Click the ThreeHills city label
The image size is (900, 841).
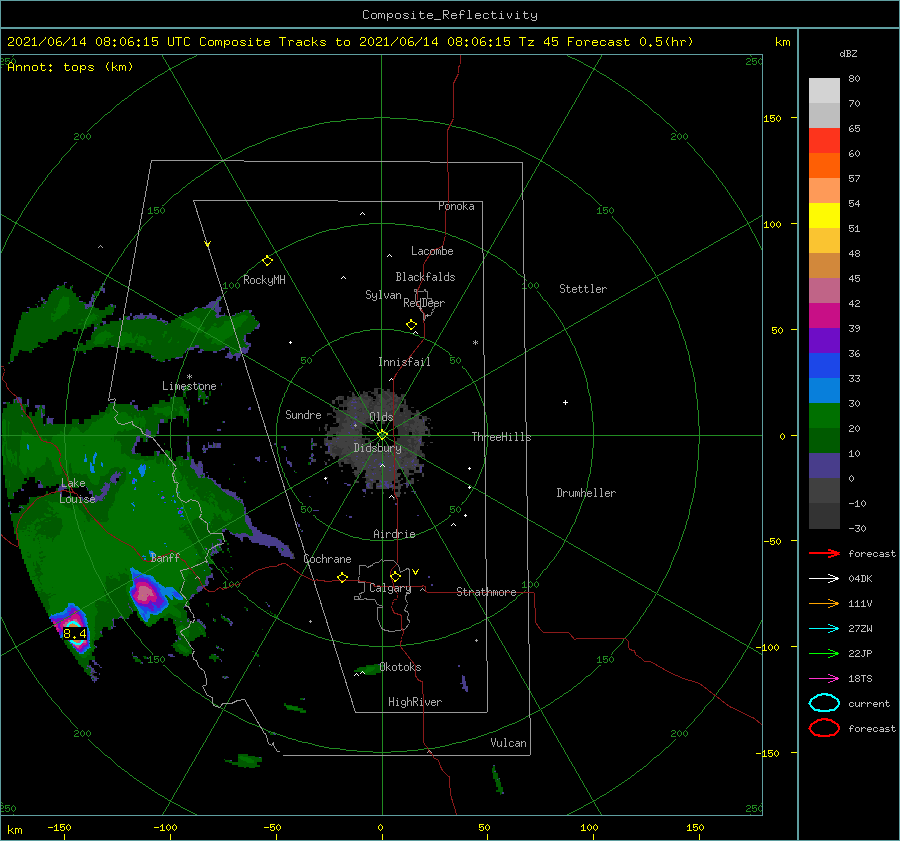coord(501,437)
